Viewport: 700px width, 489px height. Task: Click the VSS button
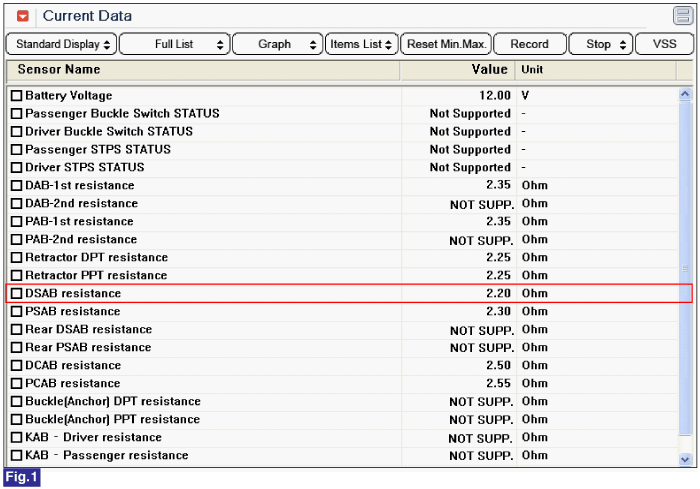[664, 44]
